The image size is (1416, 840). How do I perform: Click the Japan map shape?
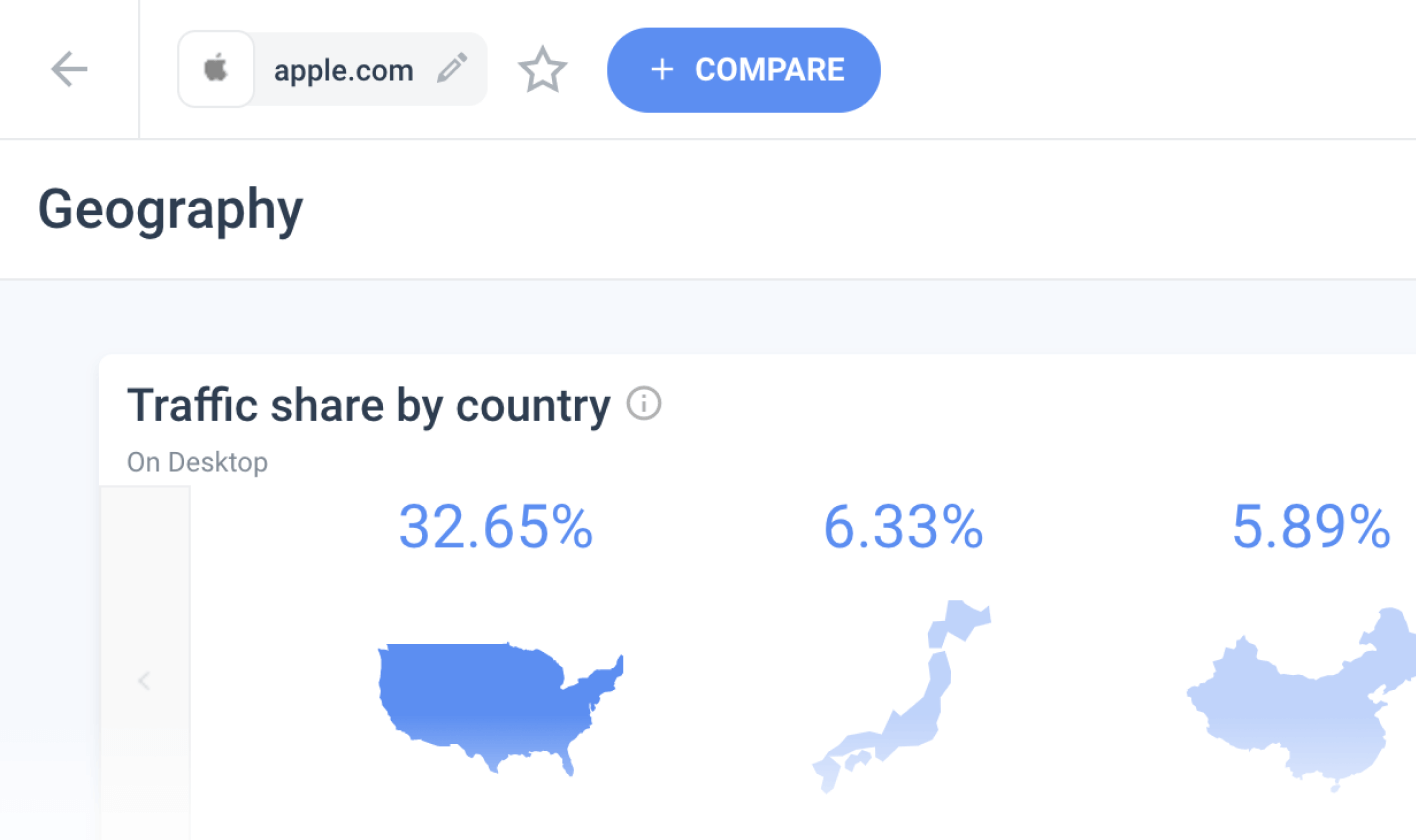click(901, 697)
